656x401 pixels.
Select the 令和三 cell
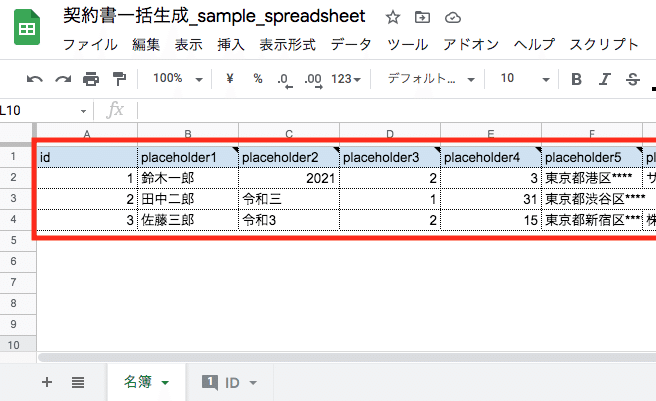289,199
